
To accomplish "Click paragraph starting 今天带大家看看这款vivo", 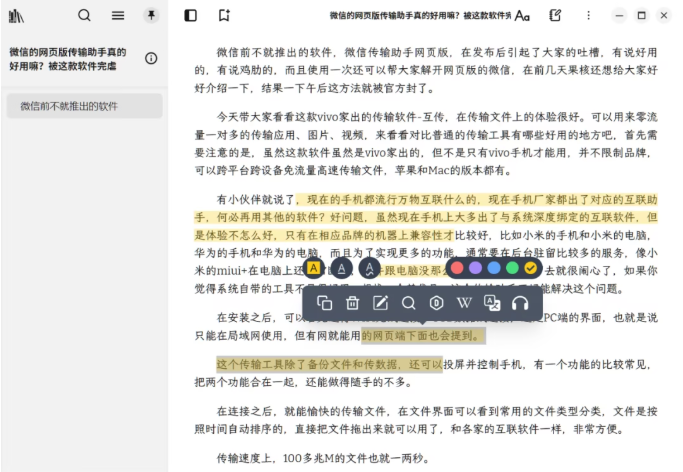I will (426, 144).
